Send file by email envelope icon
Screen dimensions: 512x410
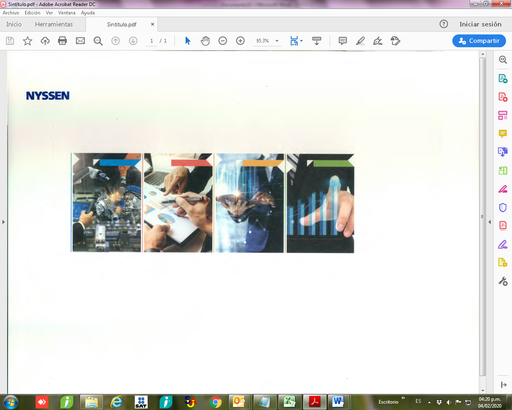point(80,41)
